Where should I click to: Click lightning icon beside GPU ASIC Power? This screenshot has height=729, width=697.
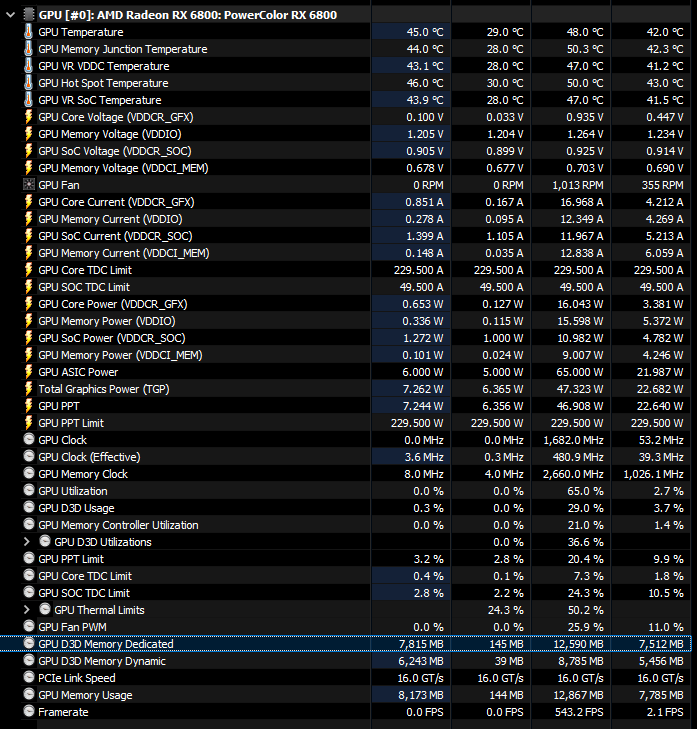coord(29,372)
